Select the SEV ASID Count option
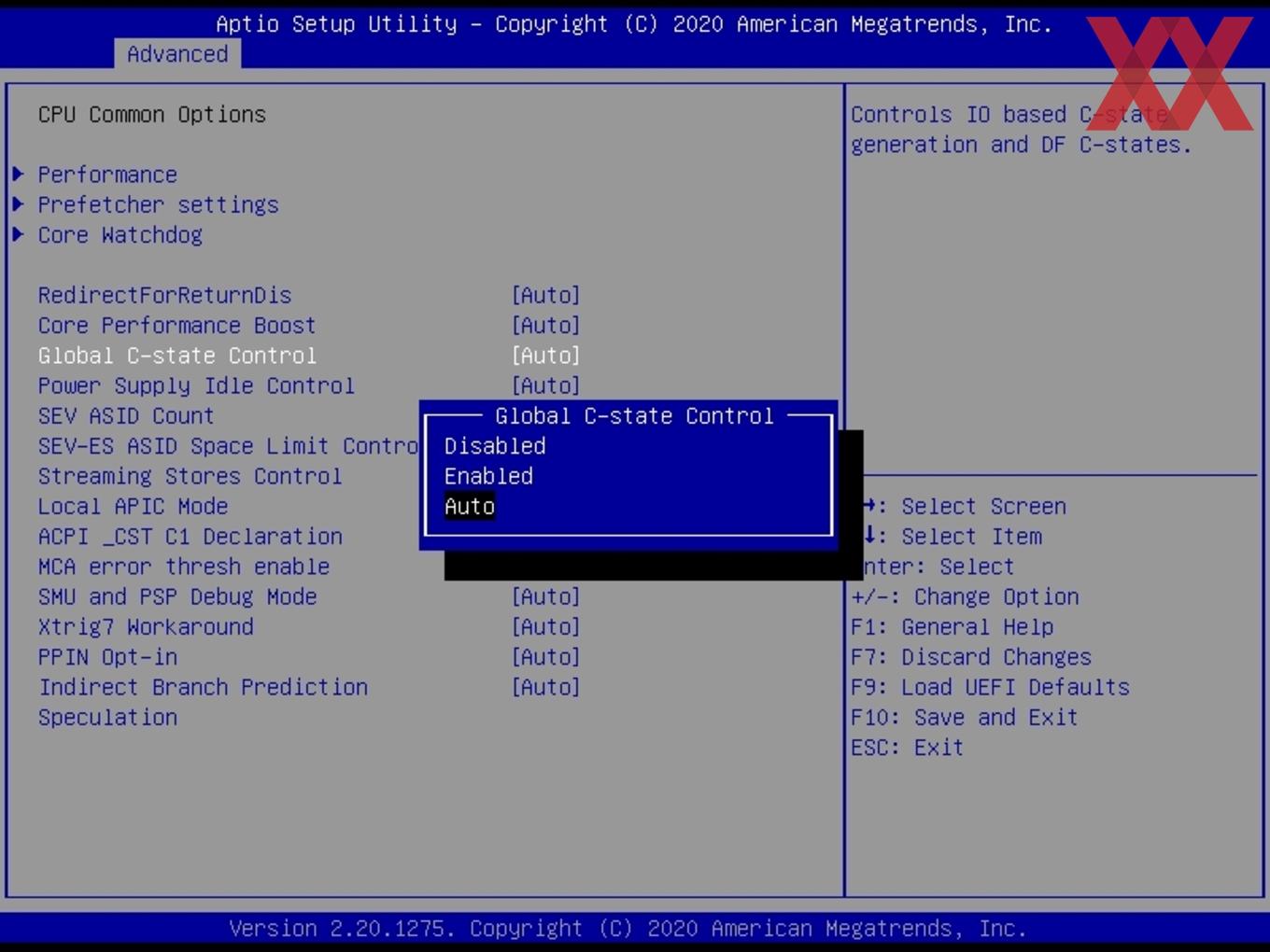Image resolution: width=1270 pixels, height=952 pixels. point(126,415)
